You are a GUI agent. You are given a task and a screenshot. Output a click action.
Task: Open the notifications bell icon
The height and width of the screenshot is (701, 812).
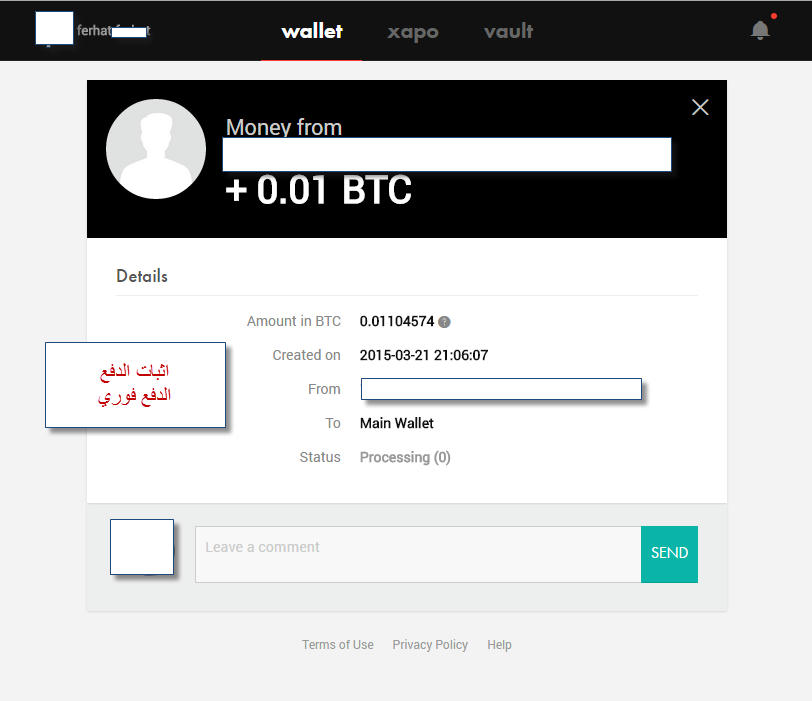(x=760, y=30)
